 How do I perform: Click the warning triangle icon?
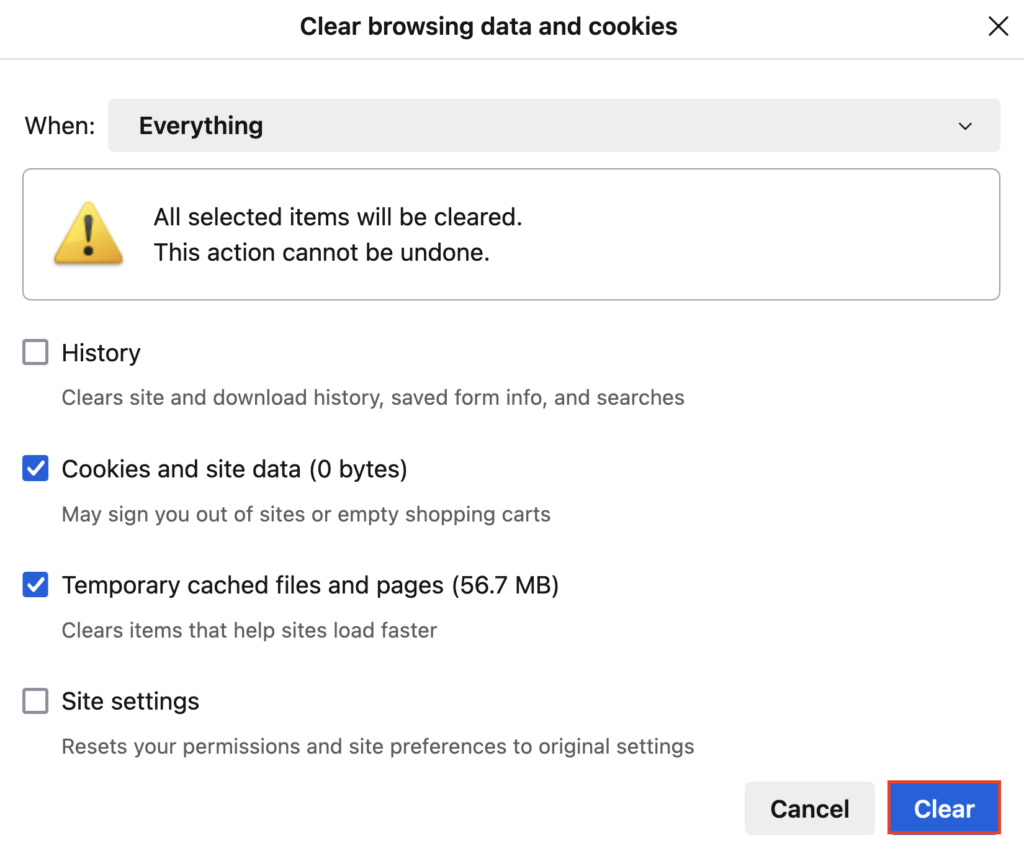(x=88, y=234)
